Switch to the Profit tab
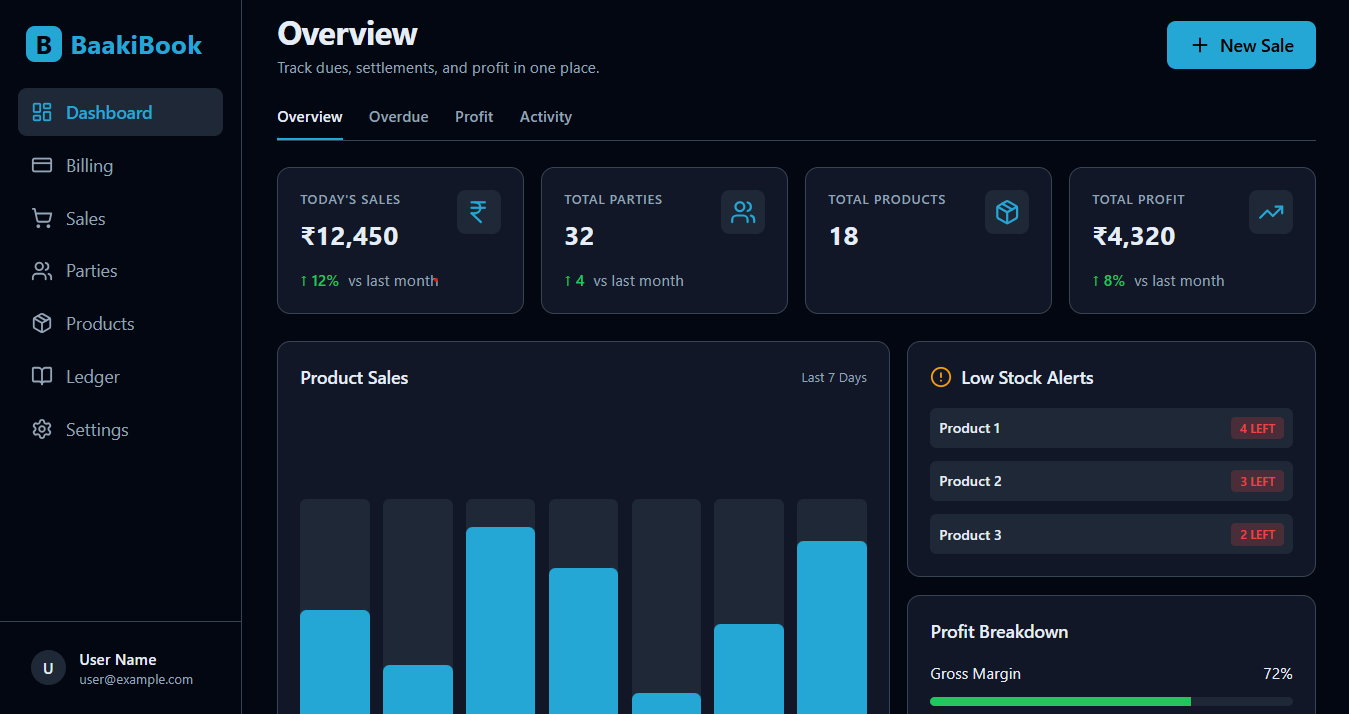The width and height of the screenshot is (1349, 714). pos(473,117)
